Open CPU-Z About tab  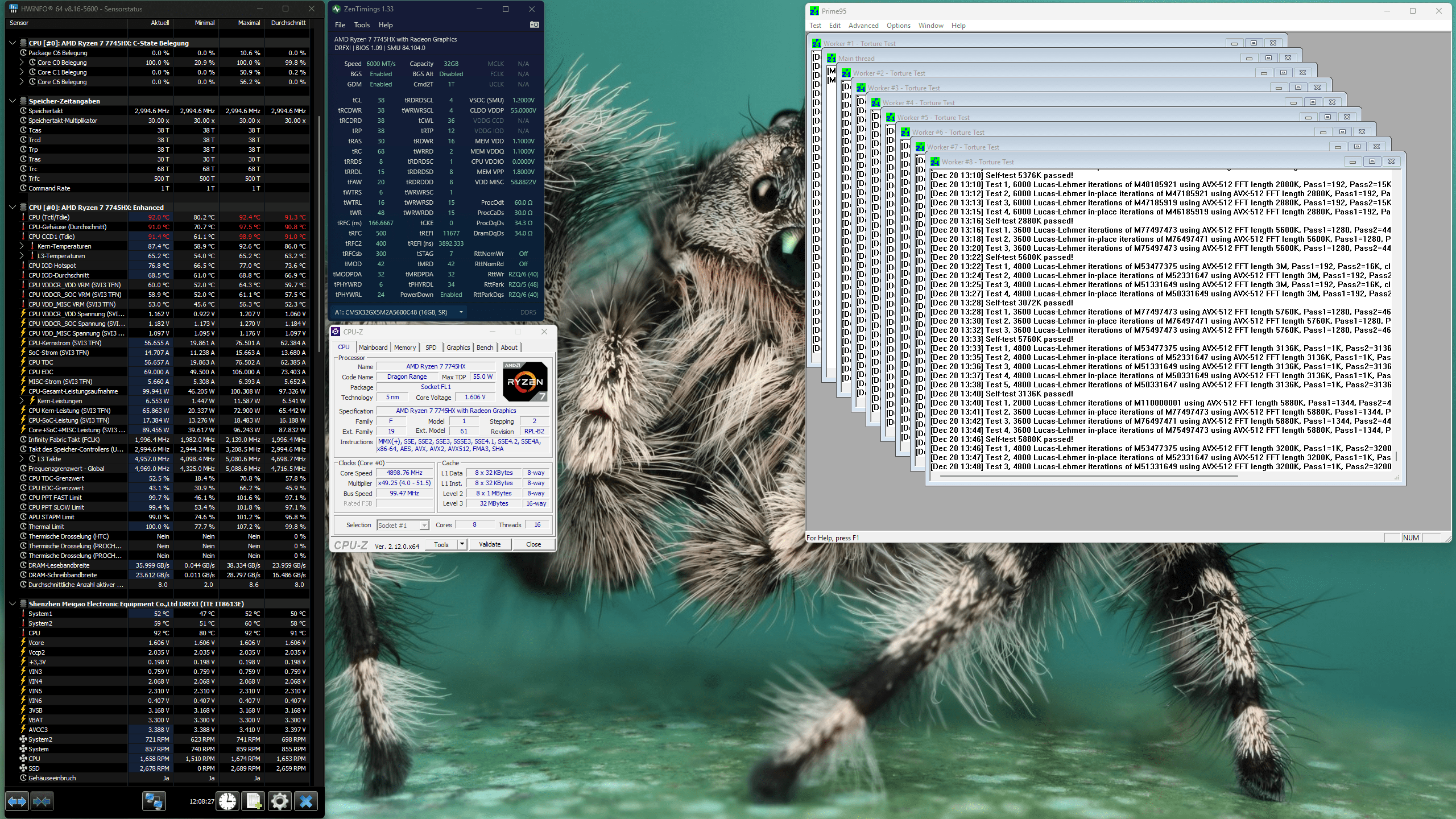tap(509, 348)
